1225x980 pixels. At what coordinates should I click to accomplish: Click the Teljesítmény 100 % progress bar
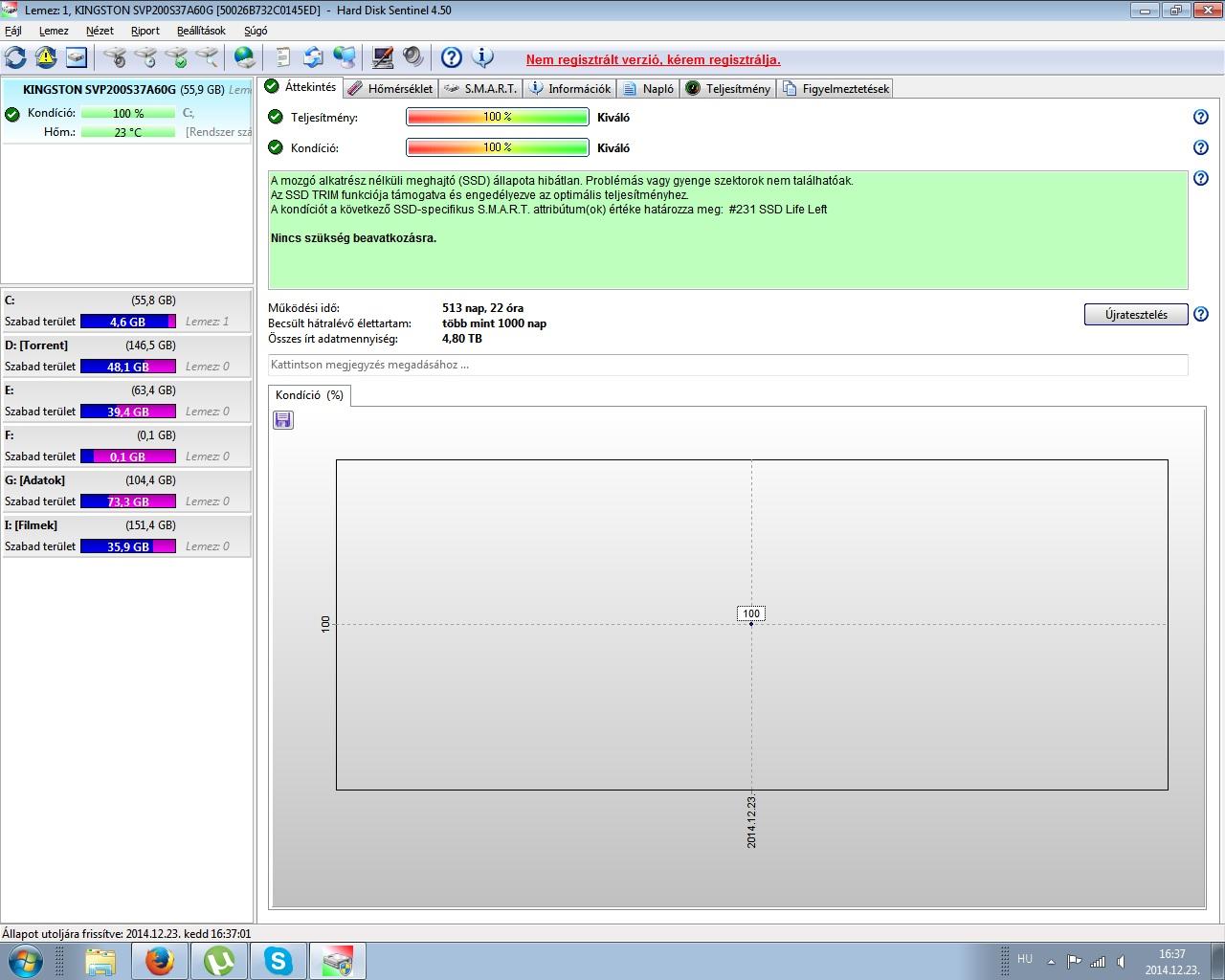498,117
